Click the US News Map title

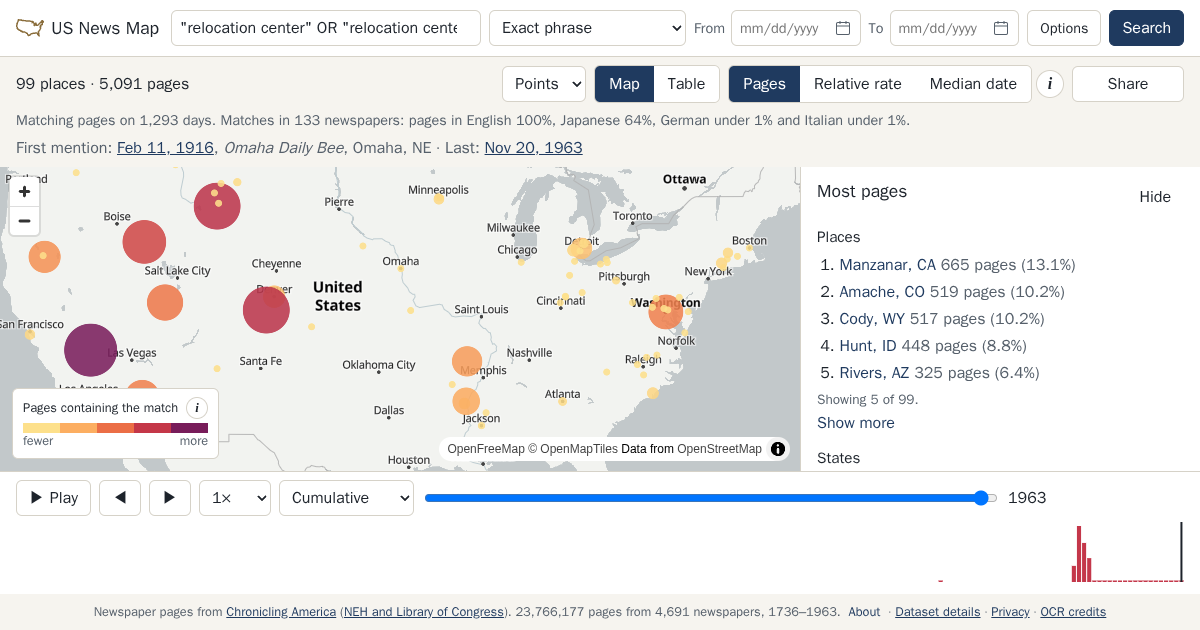[x=105, y=28]
